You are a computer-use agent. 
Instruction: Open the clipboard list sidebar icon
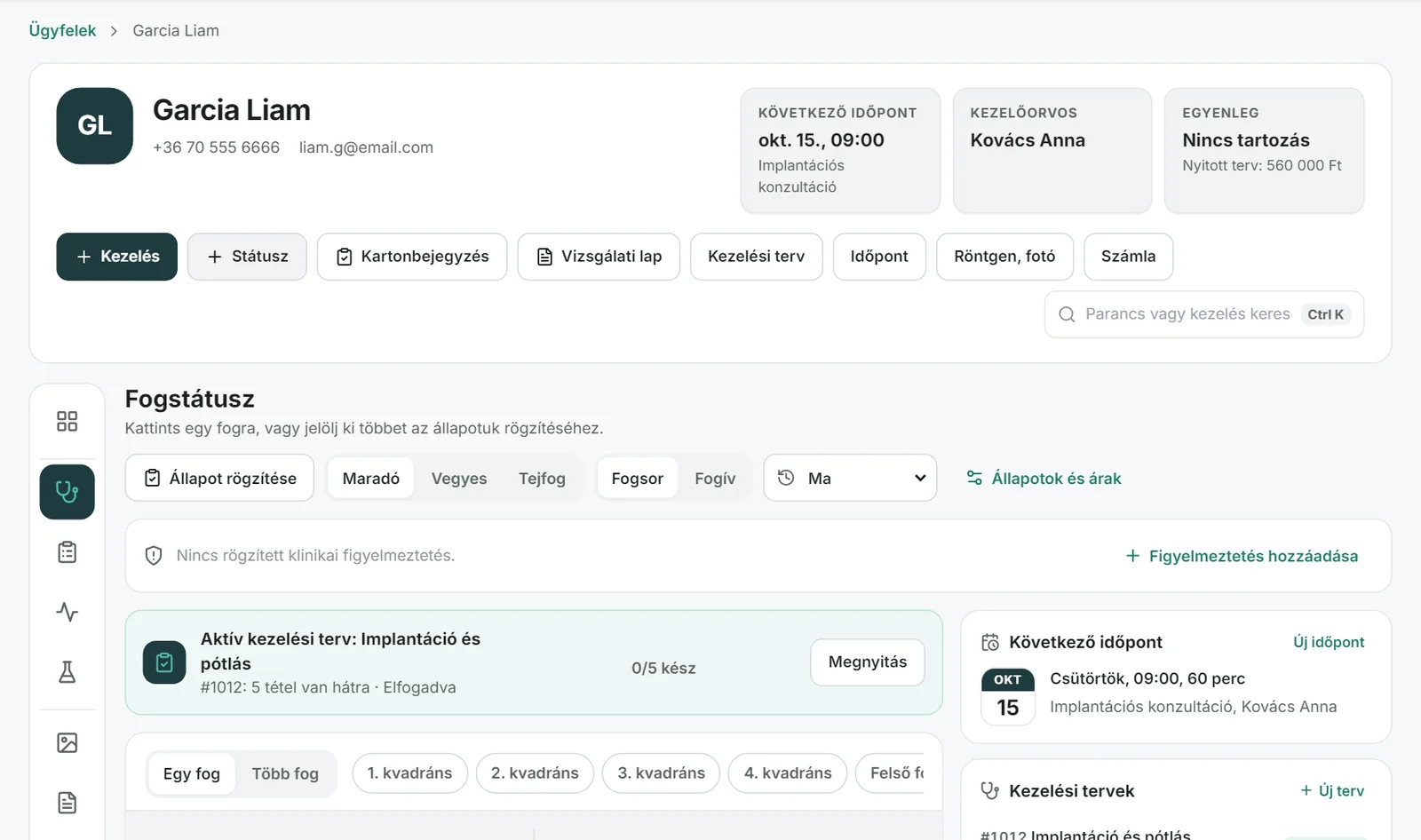click(x=67, y=552)
